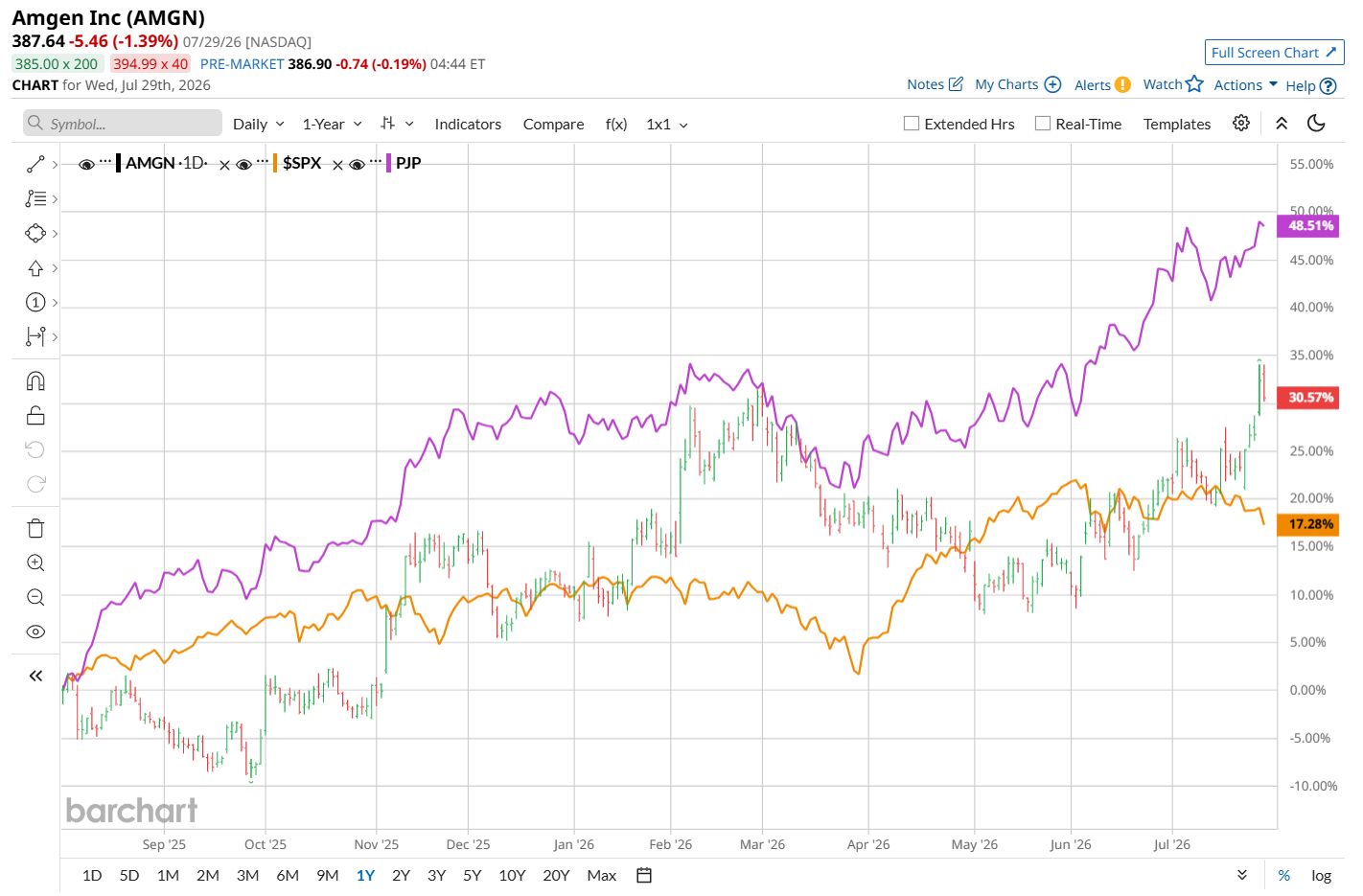Select the up-arrow marker tool

coord(35,267)
